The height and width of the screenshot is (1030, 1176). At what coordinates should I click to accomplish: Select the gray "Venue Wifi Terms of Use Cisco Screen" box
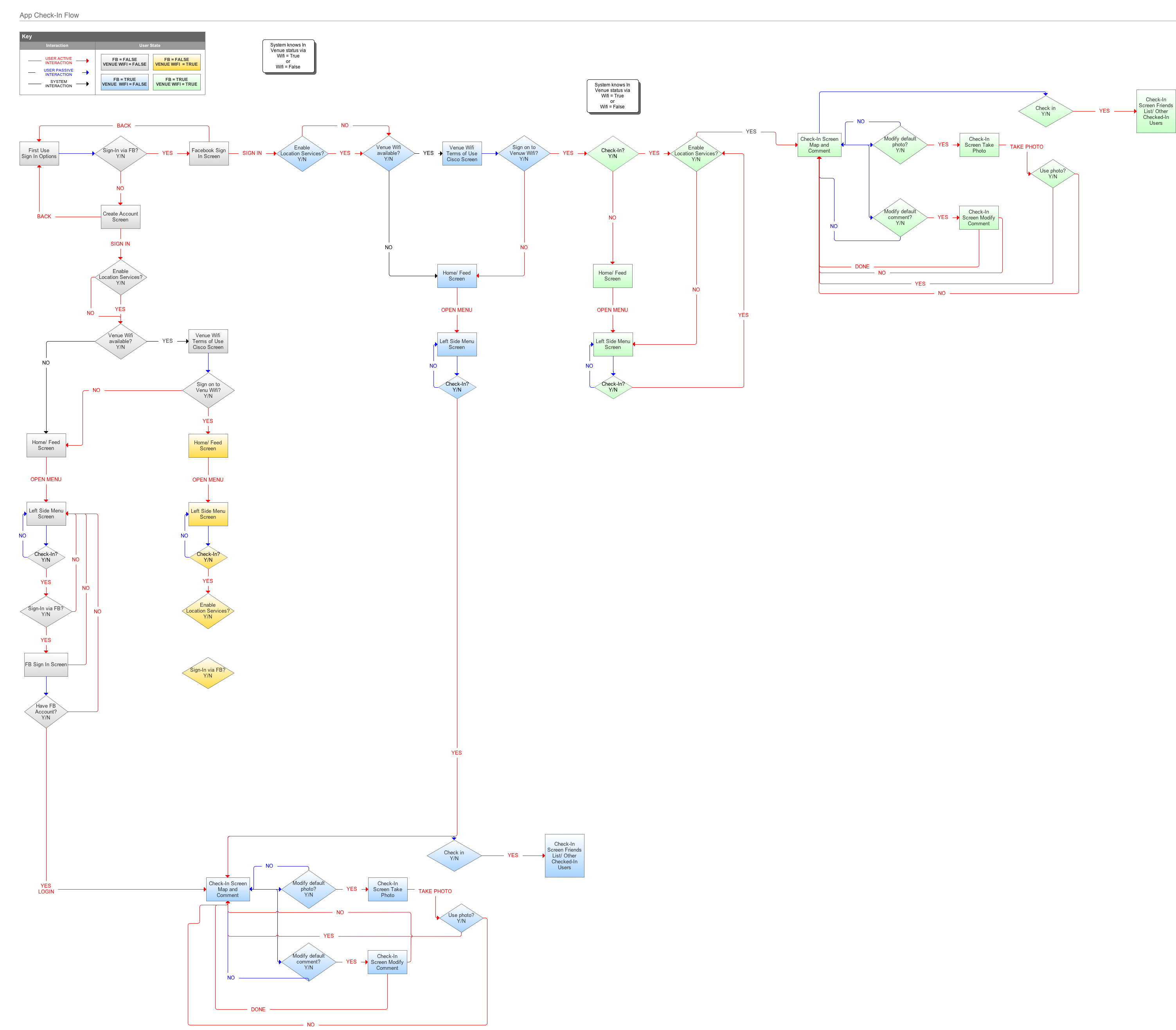[208, 342]
